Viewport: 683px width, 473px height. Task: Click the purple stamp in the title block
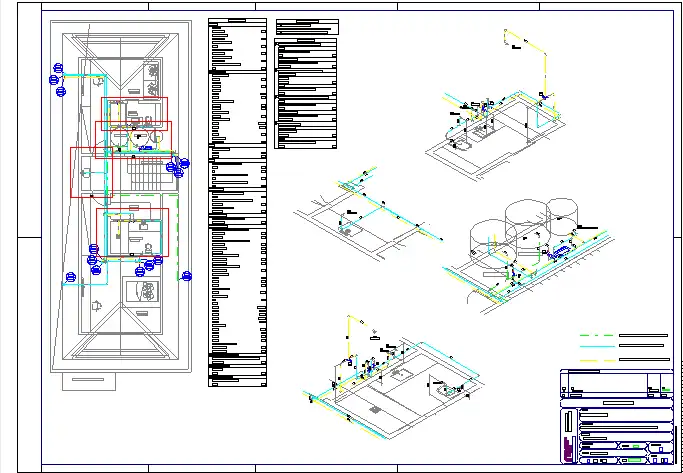(x=570, y=447)
